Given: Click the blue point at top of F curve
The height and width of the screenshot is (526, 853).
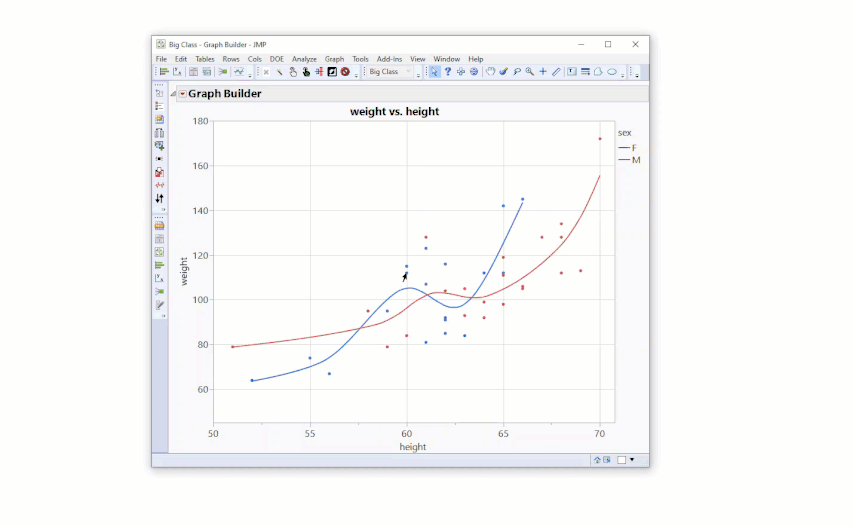Looking at the screenshot, I should [523, 199].
